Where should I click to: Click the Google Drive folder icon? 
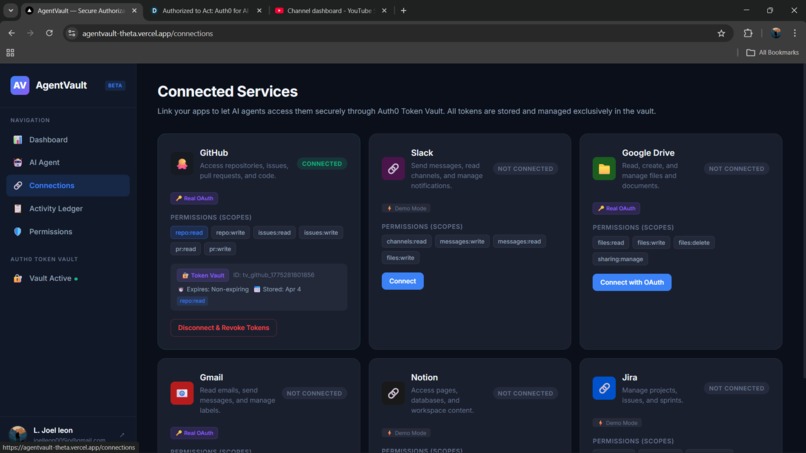(604, 169)
